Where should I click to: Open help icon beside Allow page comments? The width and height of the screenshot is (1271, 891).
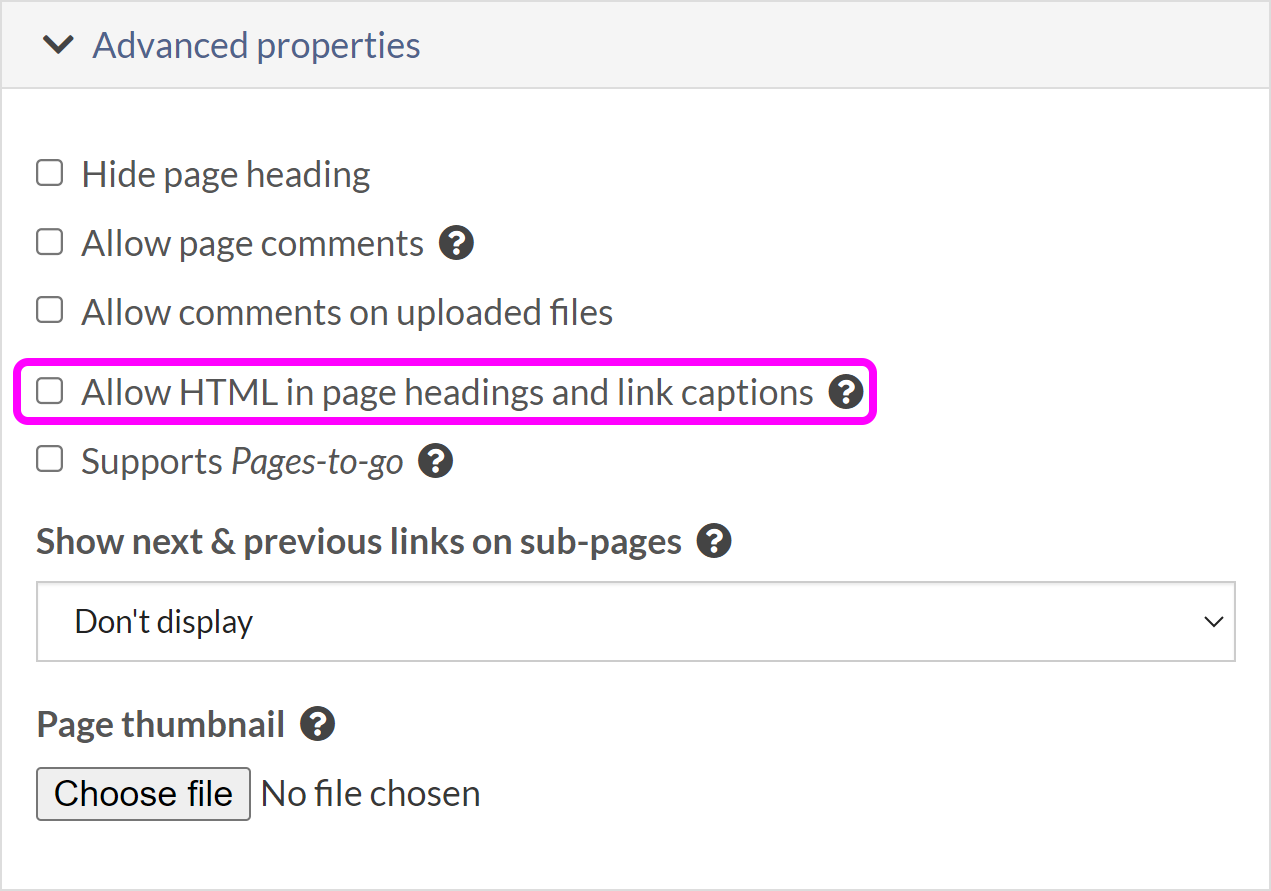click(x=456, y=243)
